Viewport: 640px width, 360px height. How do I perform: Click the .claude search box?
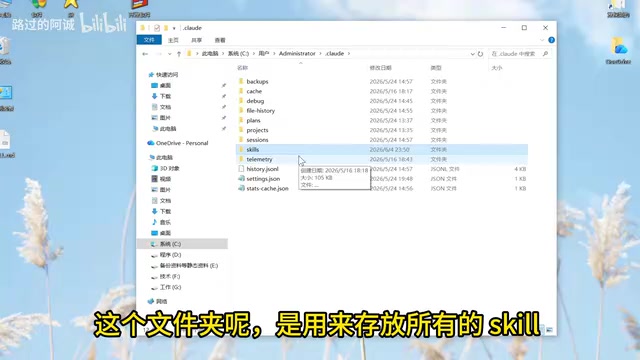tap(519, 53)
